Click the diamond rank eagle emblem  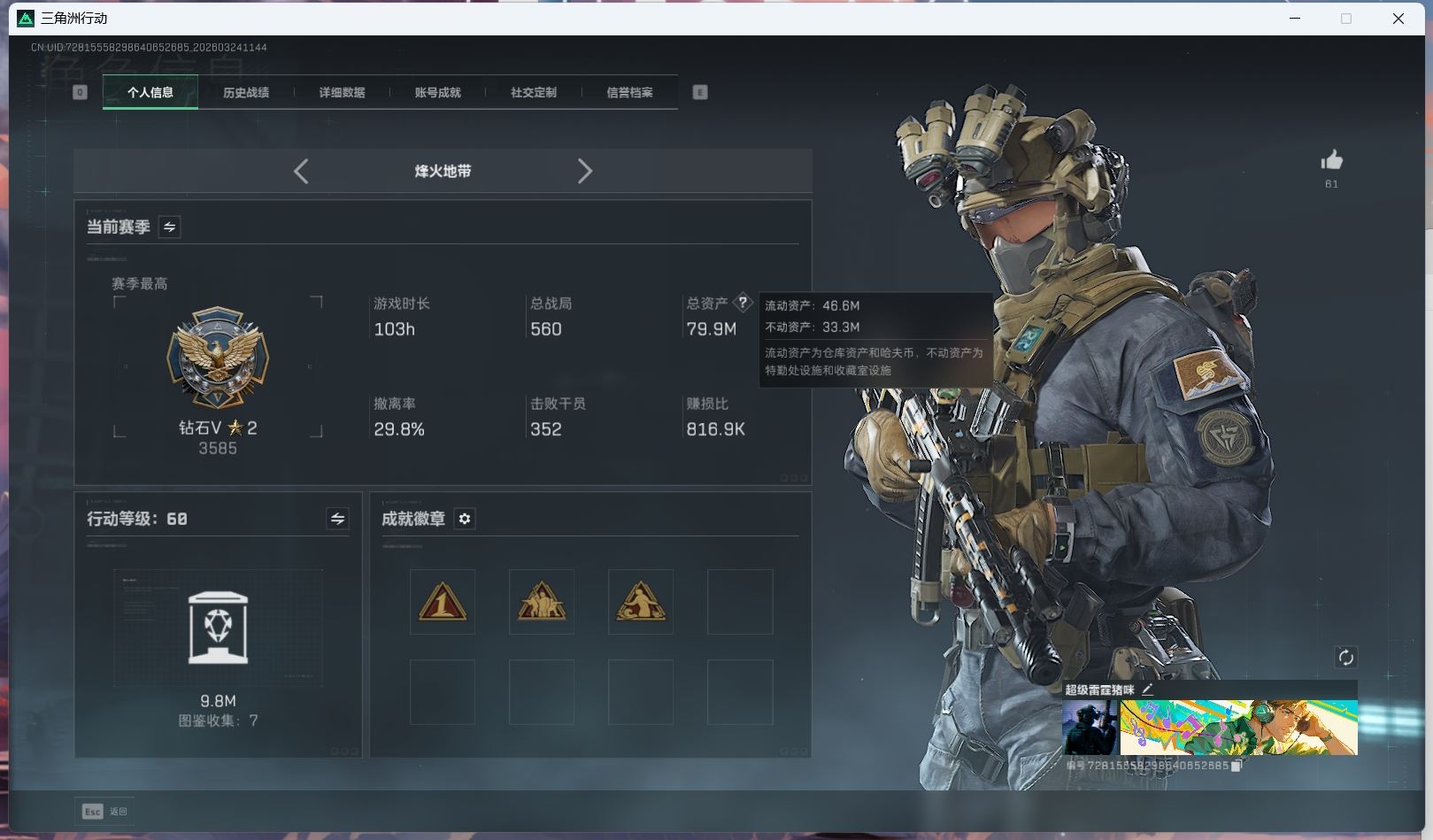(x=218, y=358)
